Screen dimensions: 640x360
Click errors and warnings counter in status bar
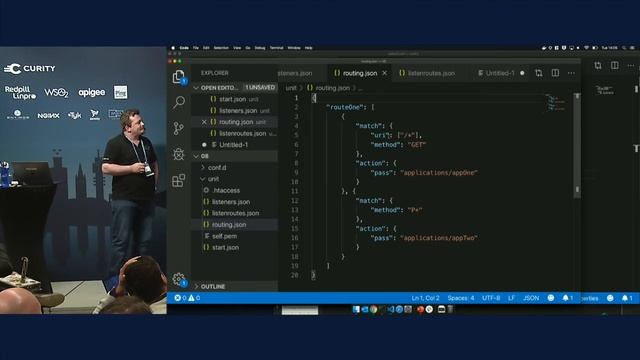tap(187, 298)
